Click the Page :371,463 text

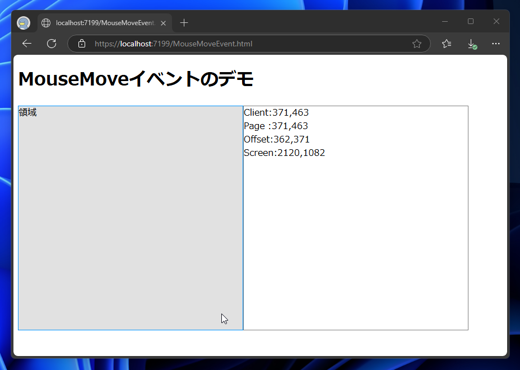tap(276, 126)
